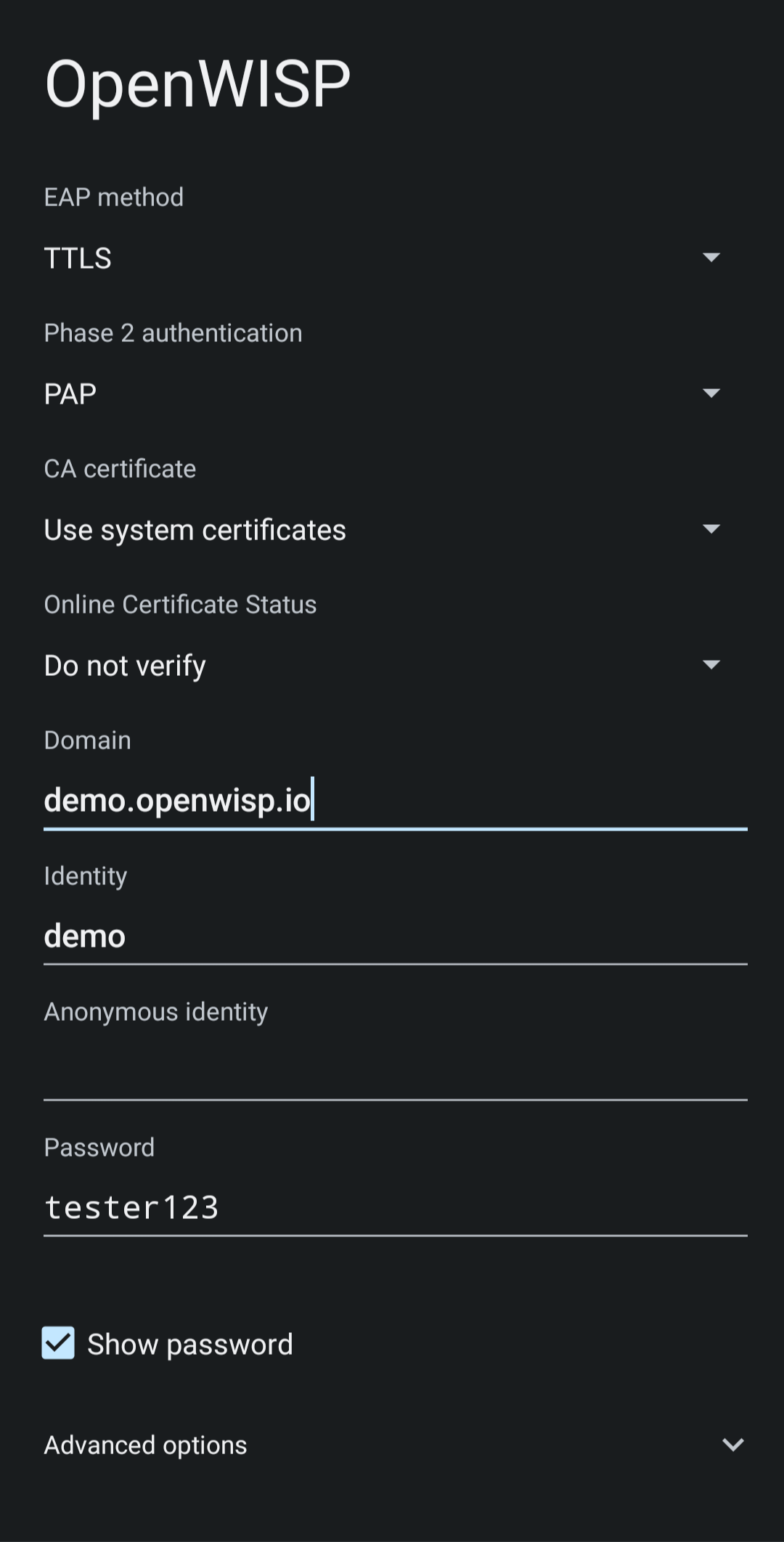Open the EAP method selector showing TTLS

click(x=363, y=258)
